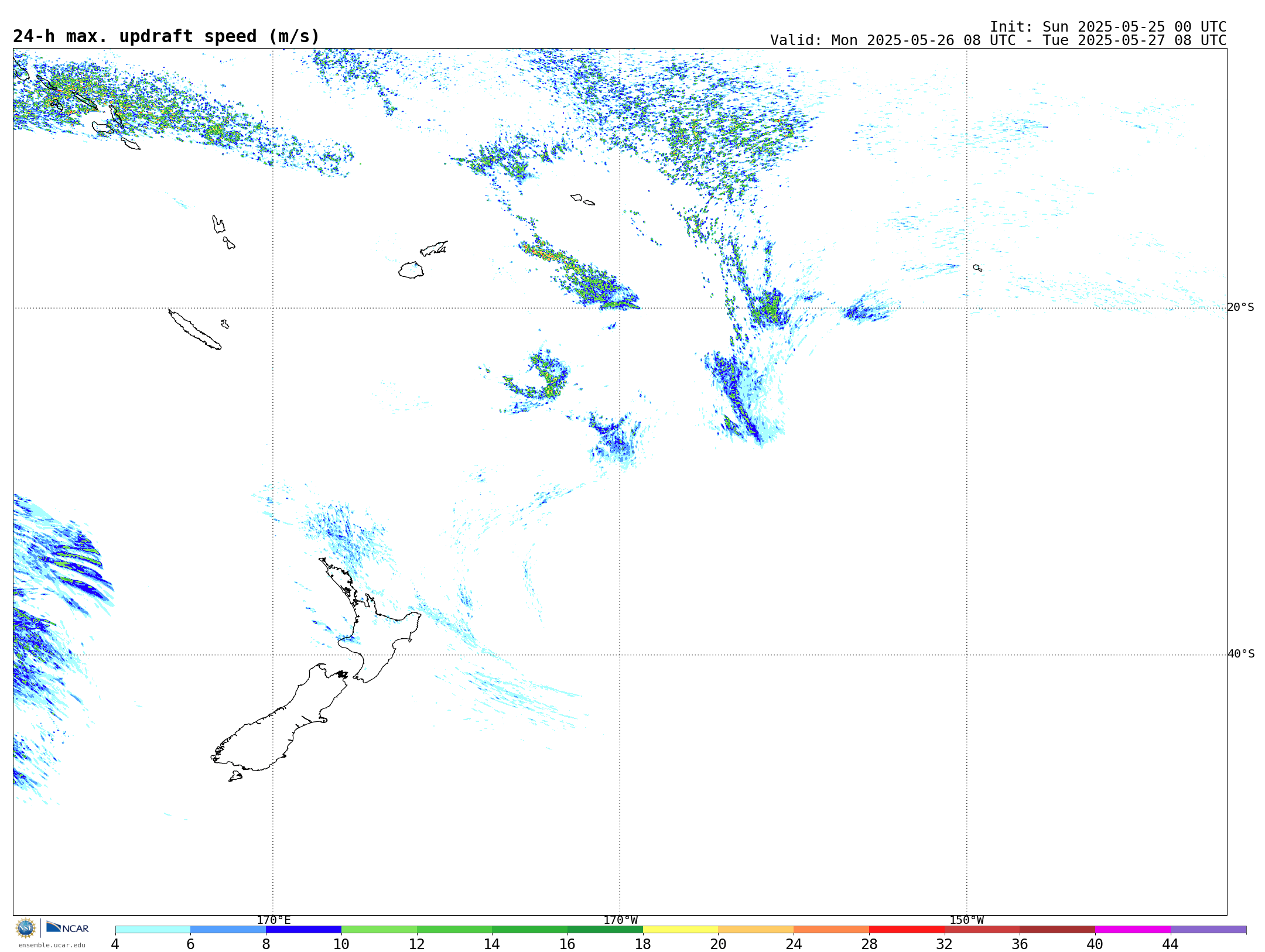Click the colorbar tick label 32
The width and height of the screenshot is (1265, 952).
tap(944, 944)
